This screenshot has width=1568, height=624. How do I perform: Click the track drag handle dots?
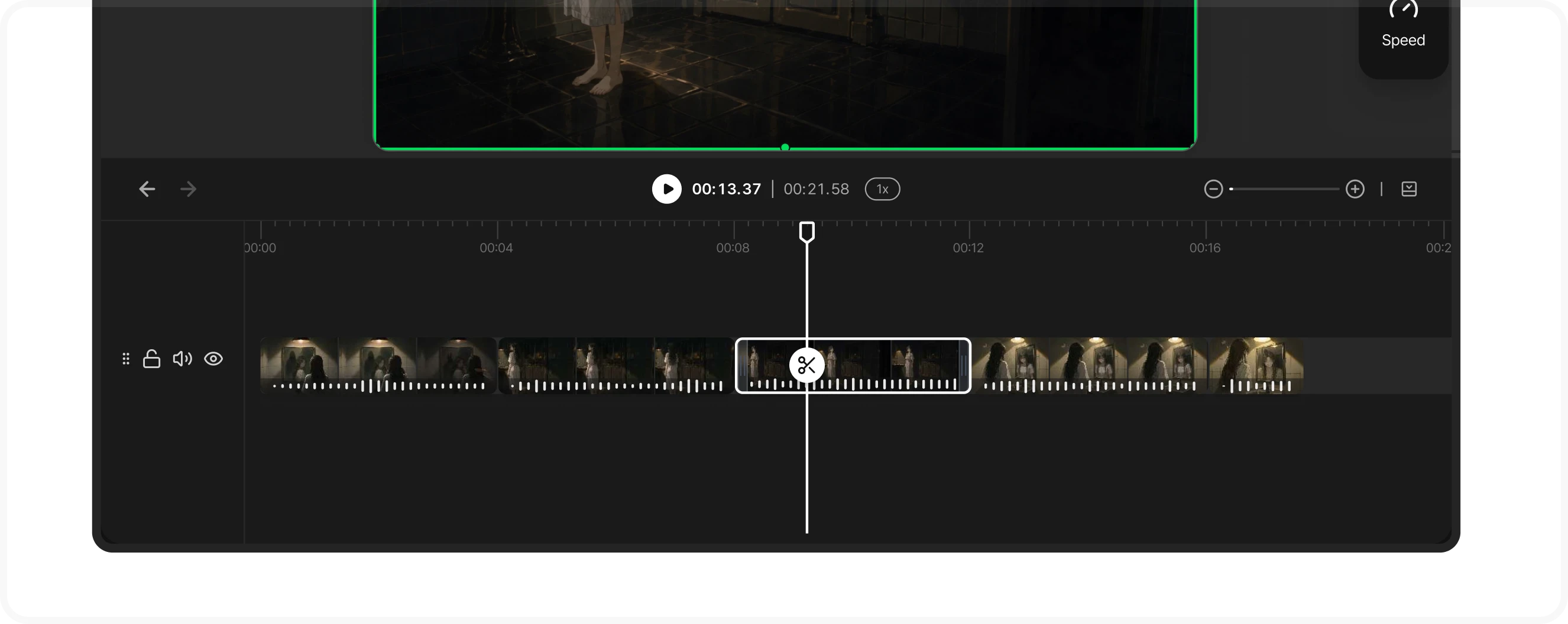125,359
